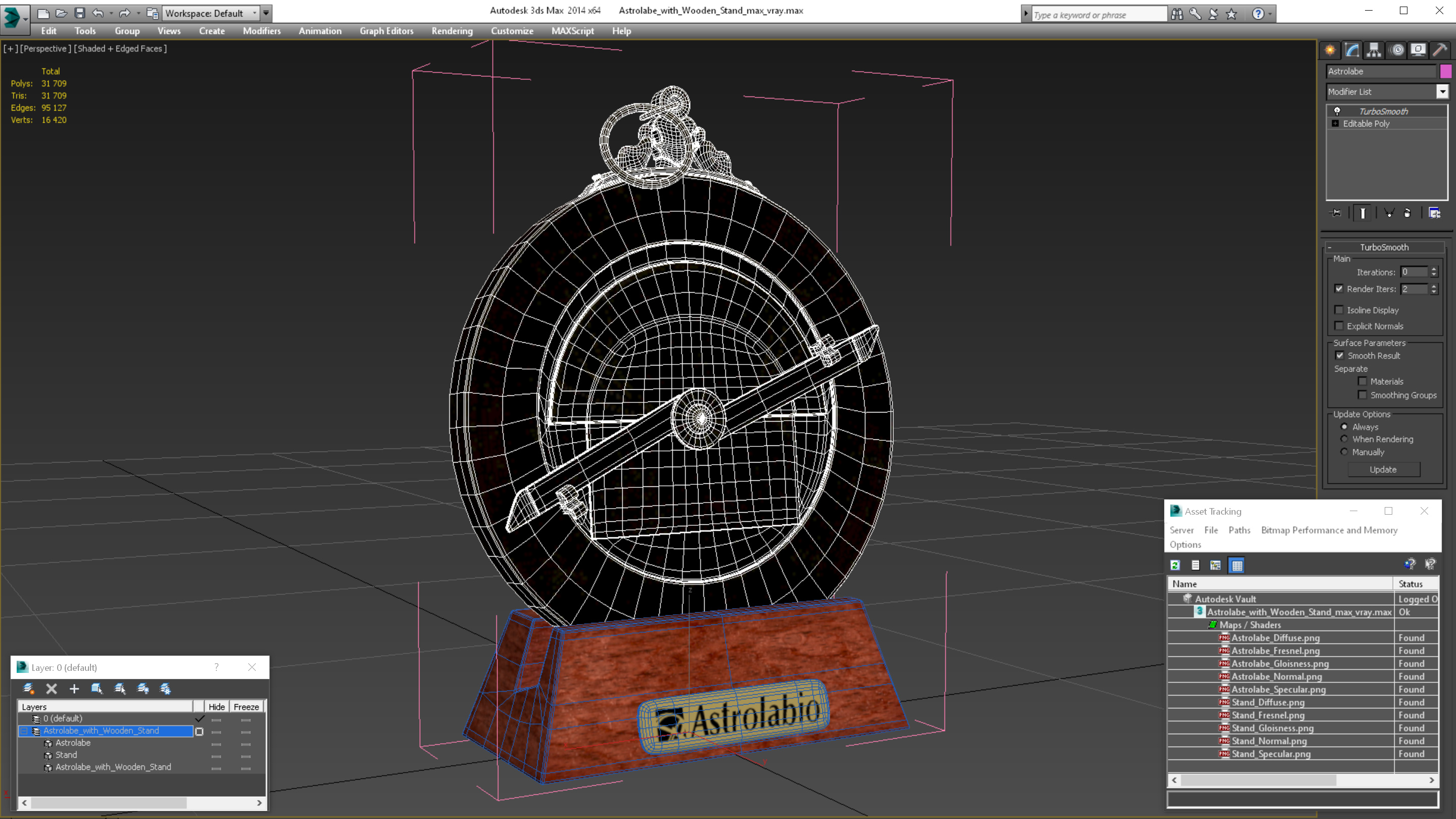Open the Modifier List dropdown
1456x819 pixels.
point(1441,91)
